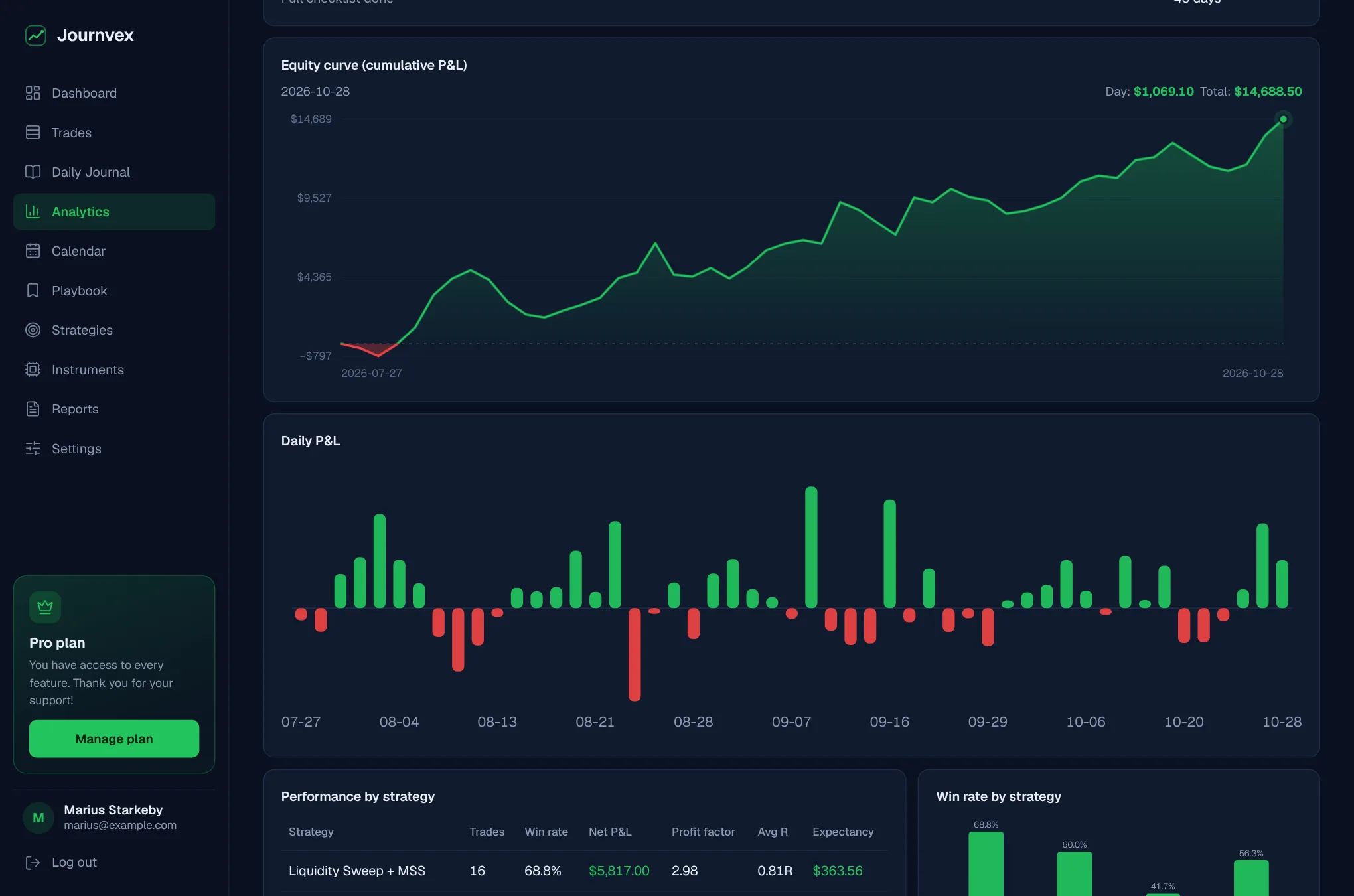1354x896 pixels.
Task: Open the Daily Journal section label
Action: click(91, 172)
